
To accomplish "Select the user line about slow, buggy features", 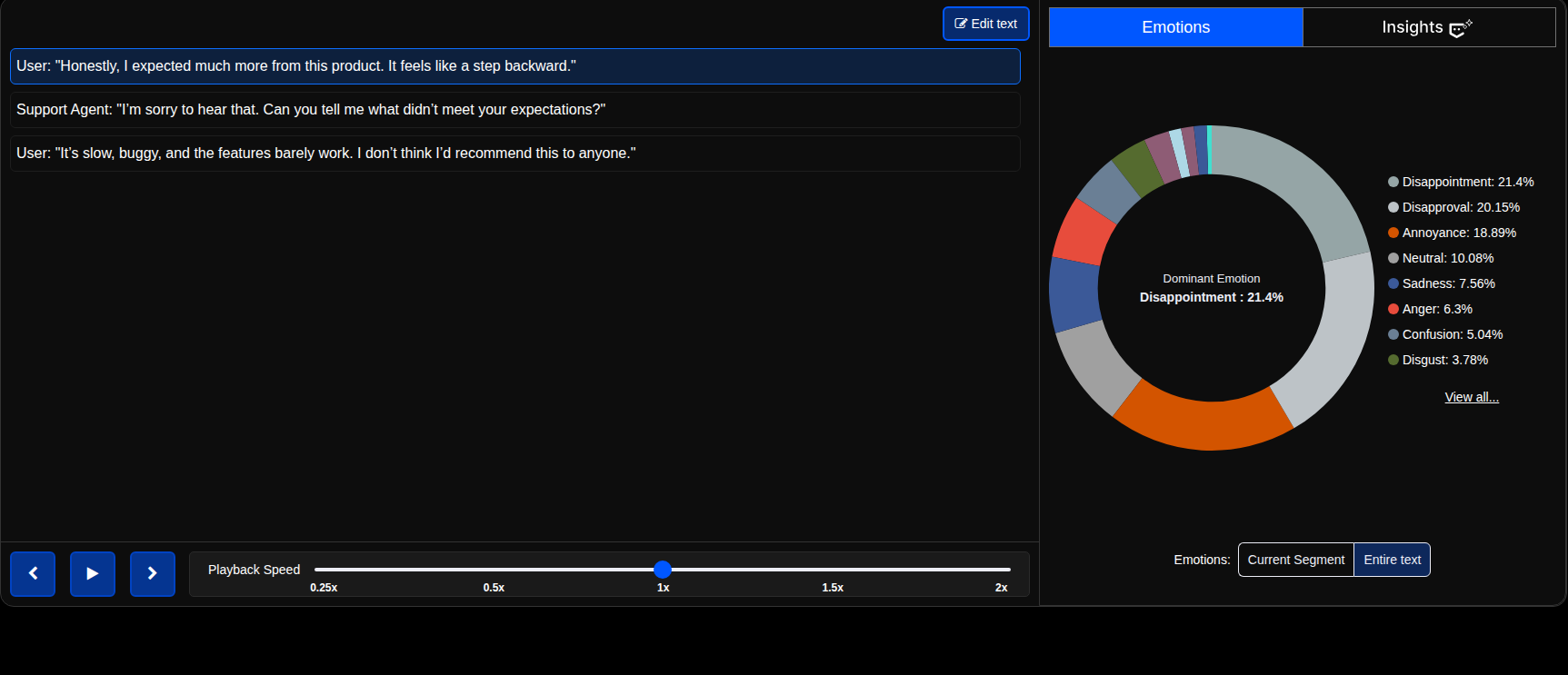I will click(x=515, y=154).
